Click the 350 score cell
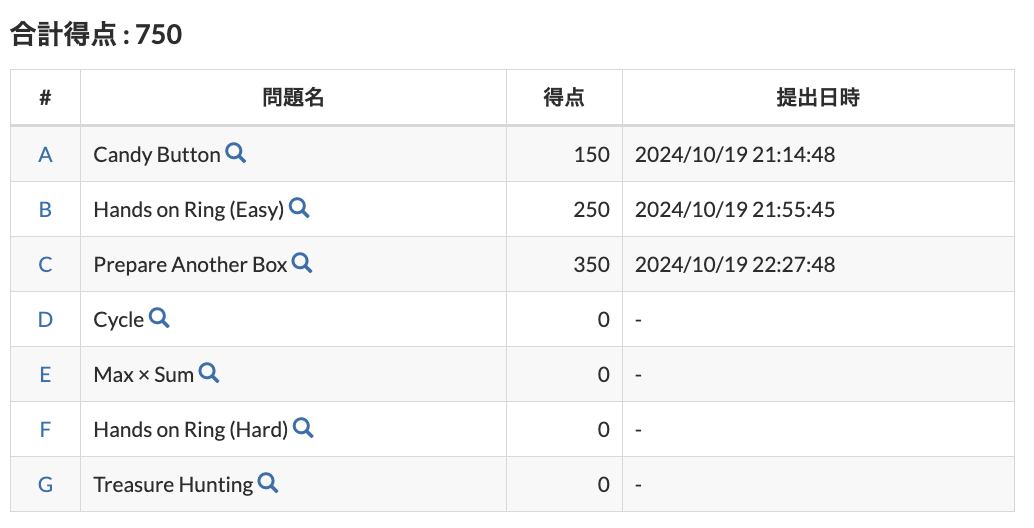This screenshot has height=528, width=1034. [591, 265]
